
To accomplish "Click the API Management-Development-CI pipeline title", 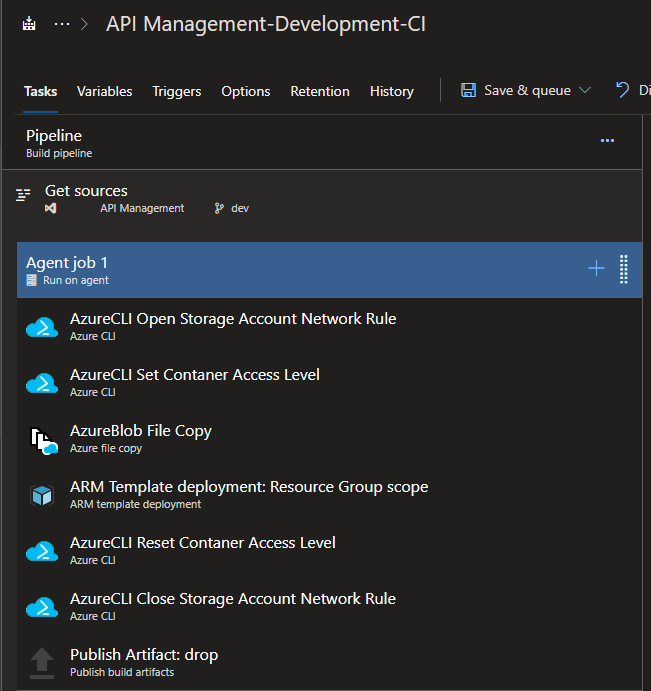I will 266,24.
